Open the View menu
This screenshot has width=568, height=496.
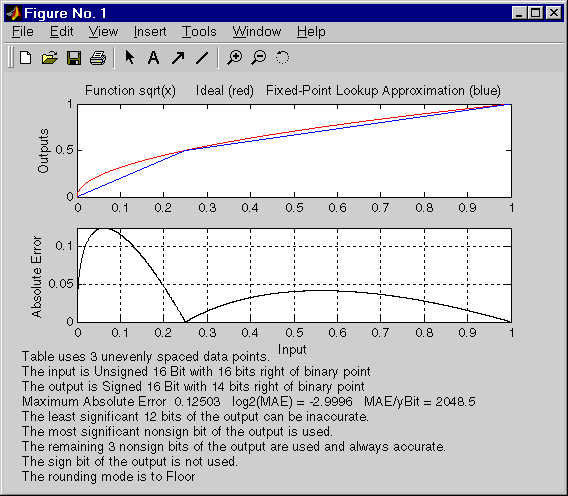coord(103,32)
